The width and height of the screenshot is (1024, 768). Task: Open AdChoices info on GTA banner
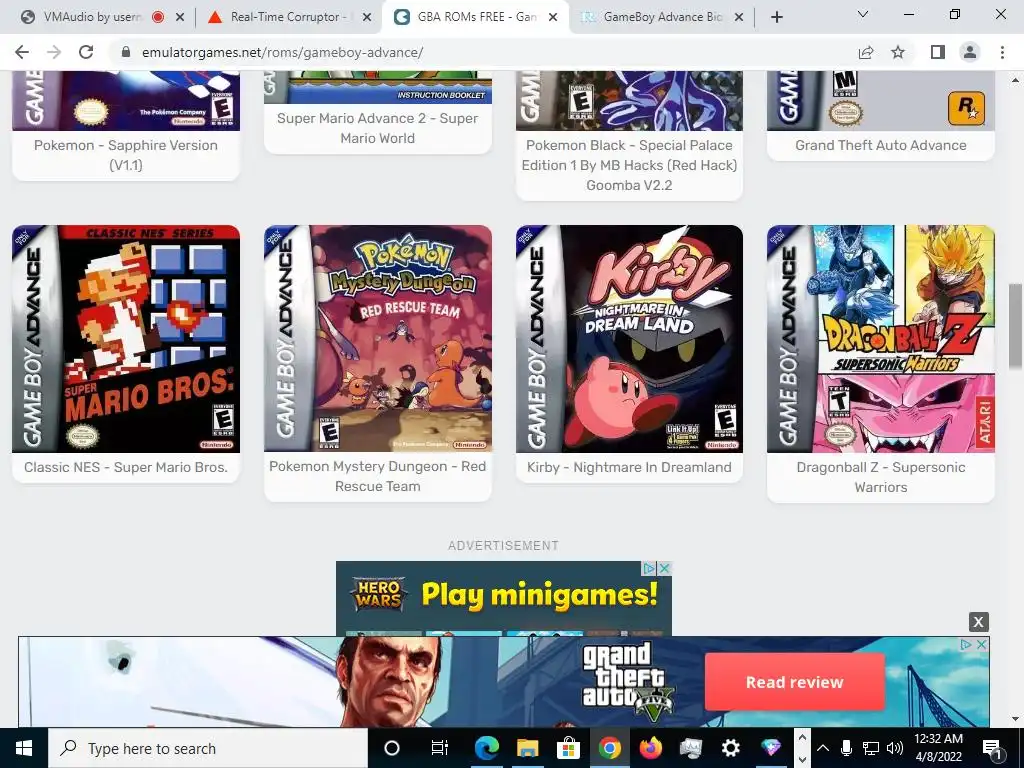pyautogui.click(x=967, y=645)
